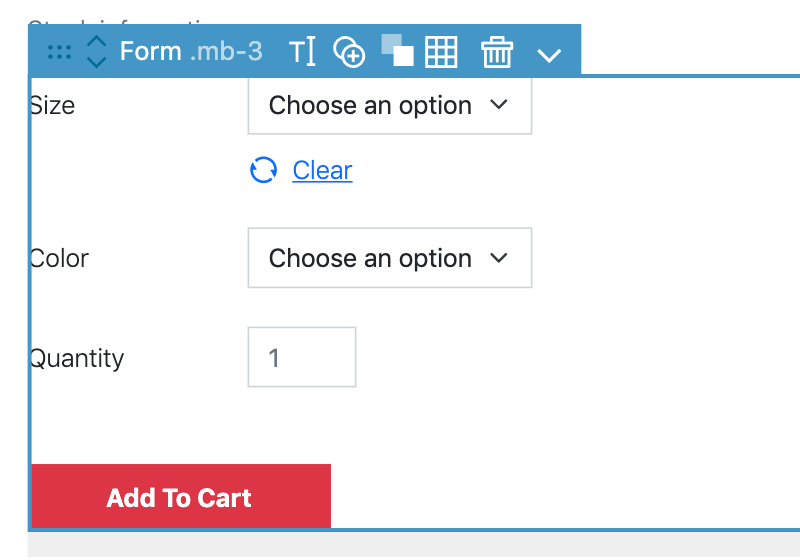The image size is (800, 560).
Task: Move the Form block up with the up arrow
Action: 96,41
